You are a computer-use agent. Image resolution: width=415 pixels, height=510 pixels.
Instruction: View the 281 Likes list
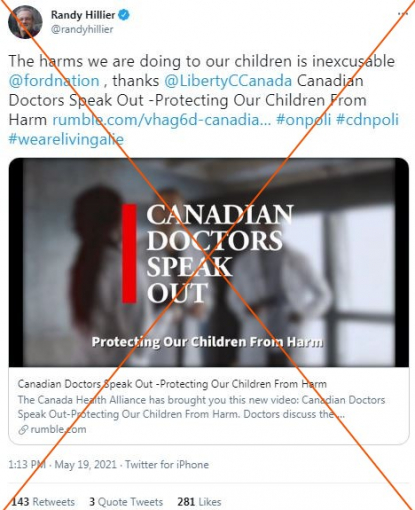click(x=199, y=502)
